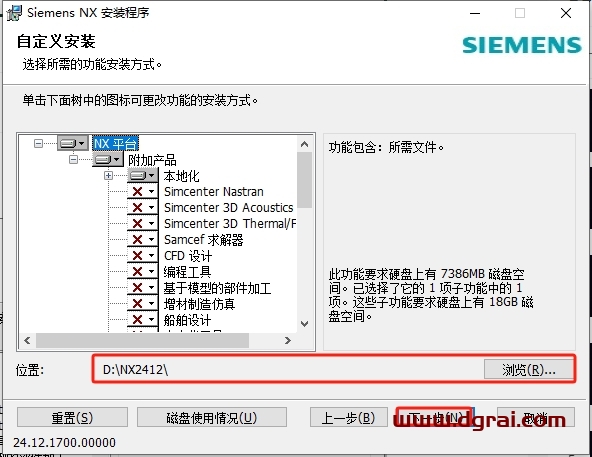Proceed with the 下一步(N) next button
Image resolution: width=592 pixels, height=457 pixels.
(434, 417)
